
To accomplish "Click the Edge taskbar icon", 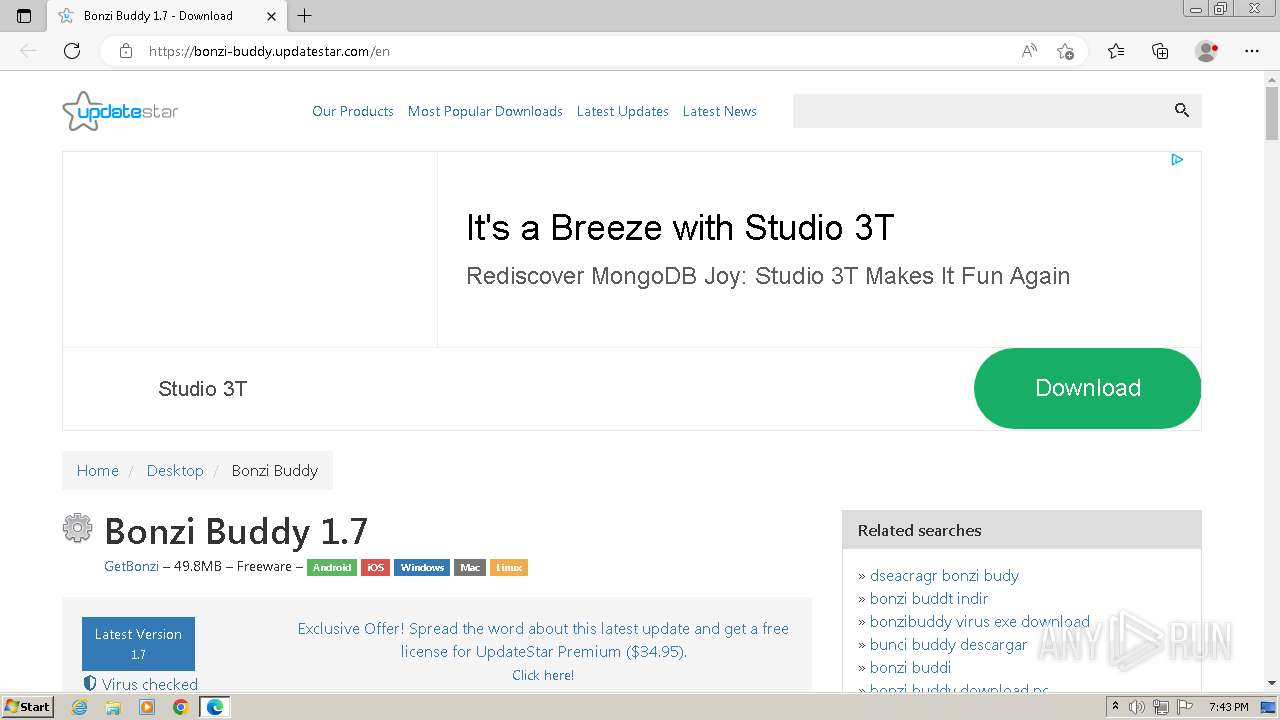I will pos(214,707).
